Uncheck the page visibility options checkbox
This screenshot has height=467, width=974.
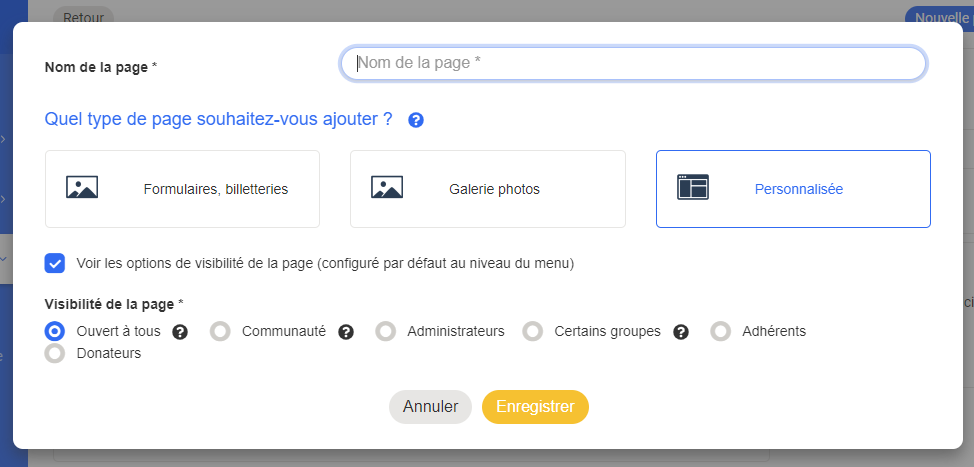click(55, 263)
